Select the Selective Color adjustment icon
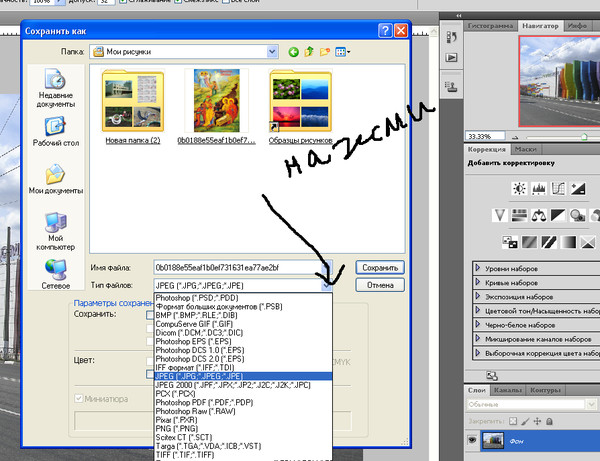The width and height of the screenshot is (600, 461). [588, 242]
